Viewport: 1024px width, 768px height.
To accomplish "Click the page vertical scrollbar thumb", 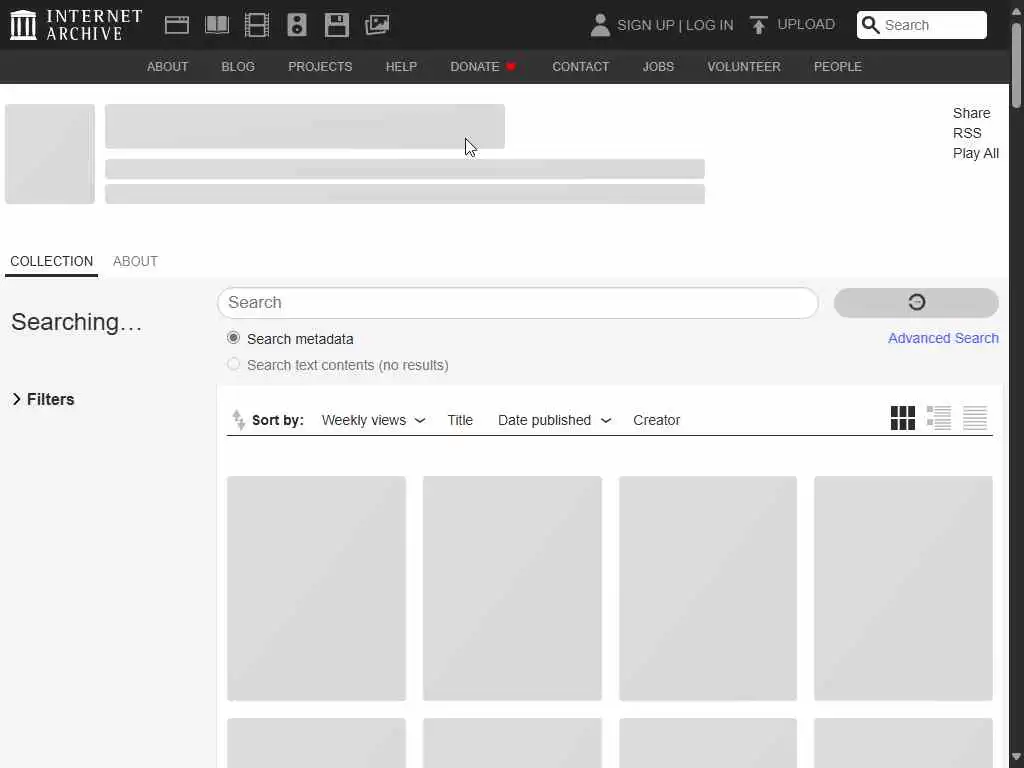I will (1016, 65).
